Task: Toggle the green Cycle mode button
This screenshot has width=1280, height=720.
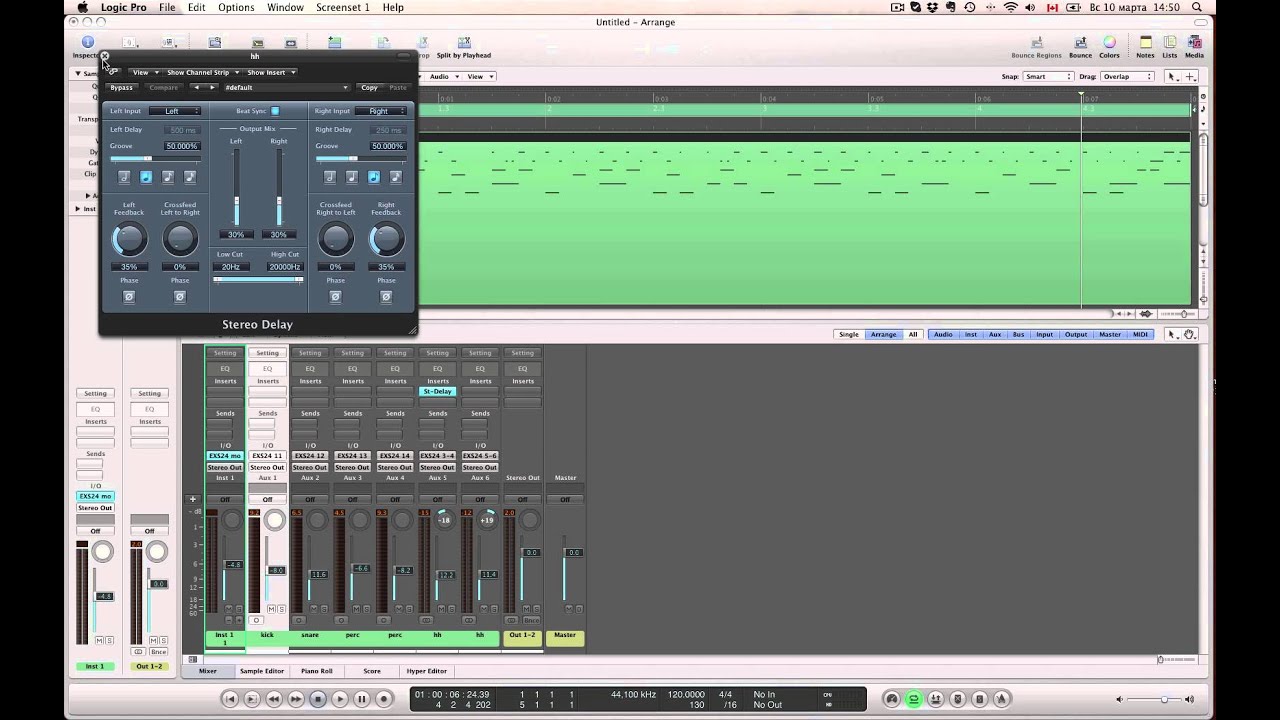Action: coord(914,699)
